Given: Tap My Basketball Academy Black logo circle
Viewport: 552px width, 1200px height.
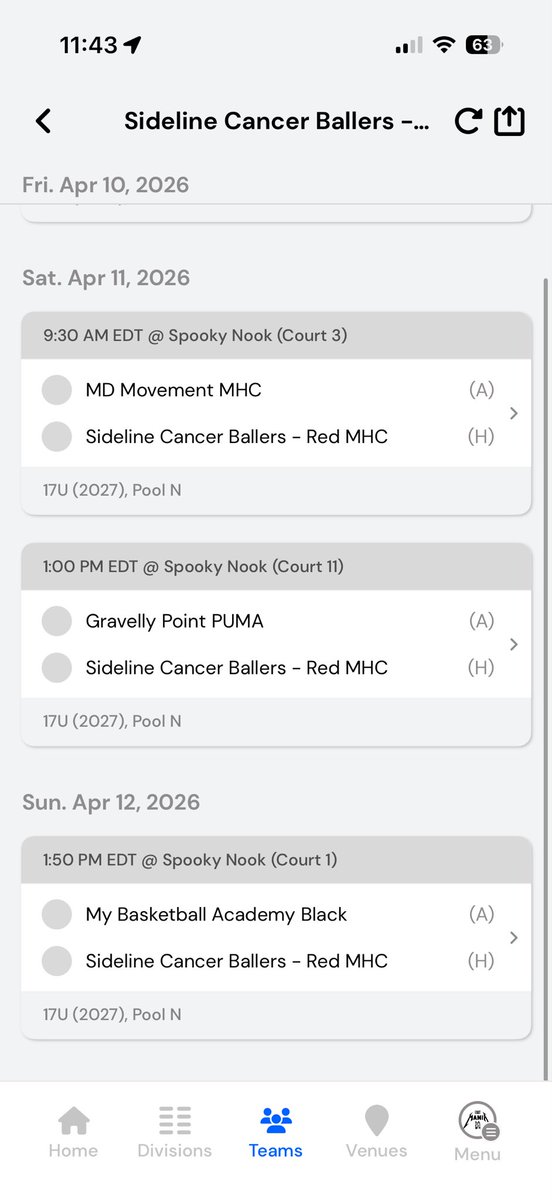Looking at the screenshot, I should [57, 914].
